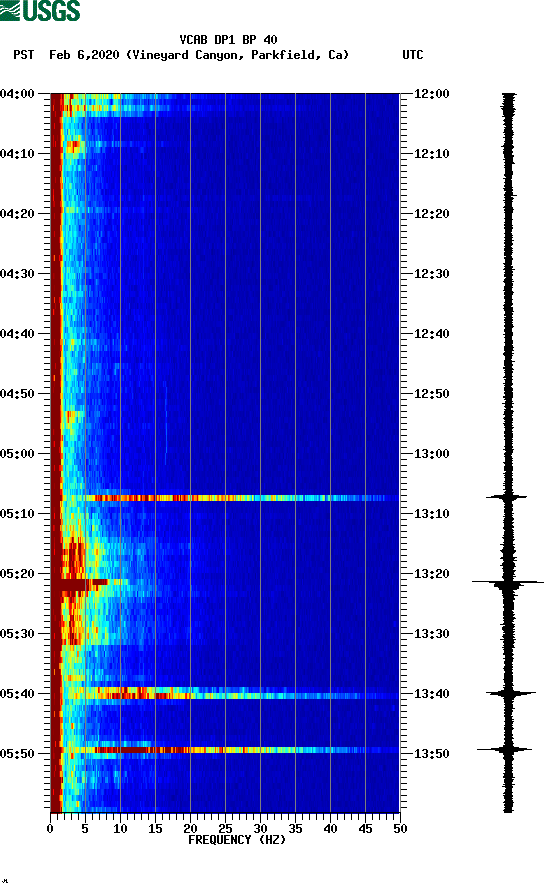This screenshot has width=552, height=892.
Task: Click the date text 'Feb 6,2020'
Action: point(84,55)
